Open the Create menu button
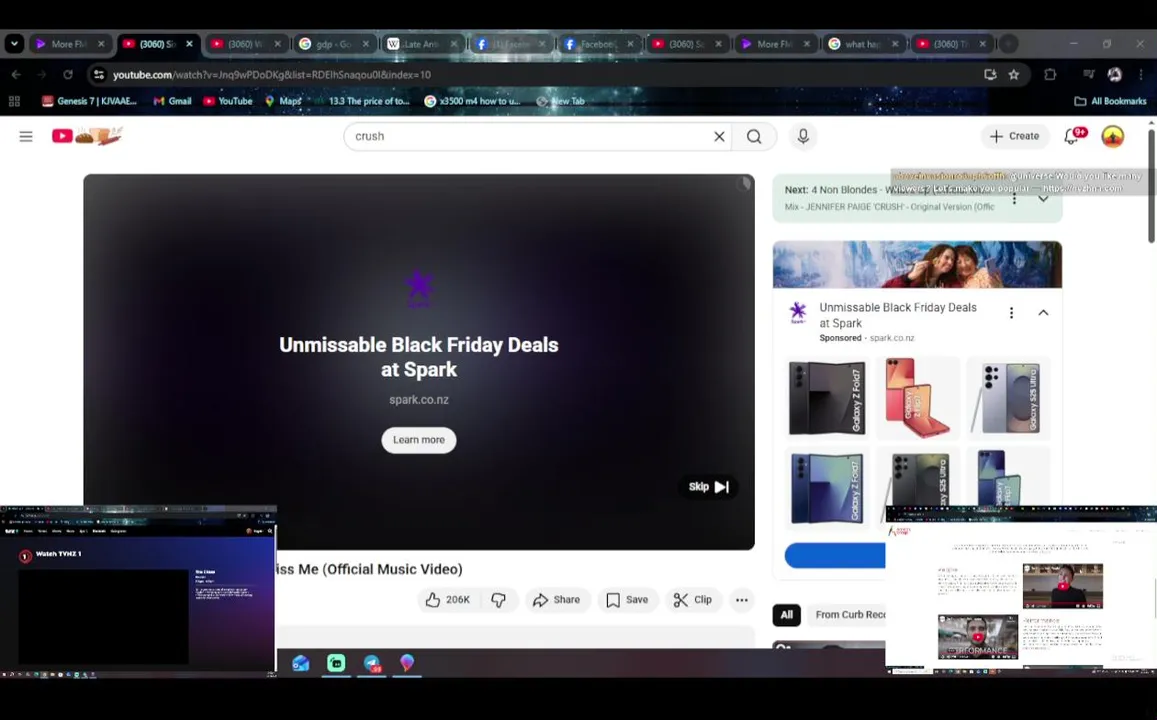The width and height of the screenshot is (1157, 720). 1015,136
